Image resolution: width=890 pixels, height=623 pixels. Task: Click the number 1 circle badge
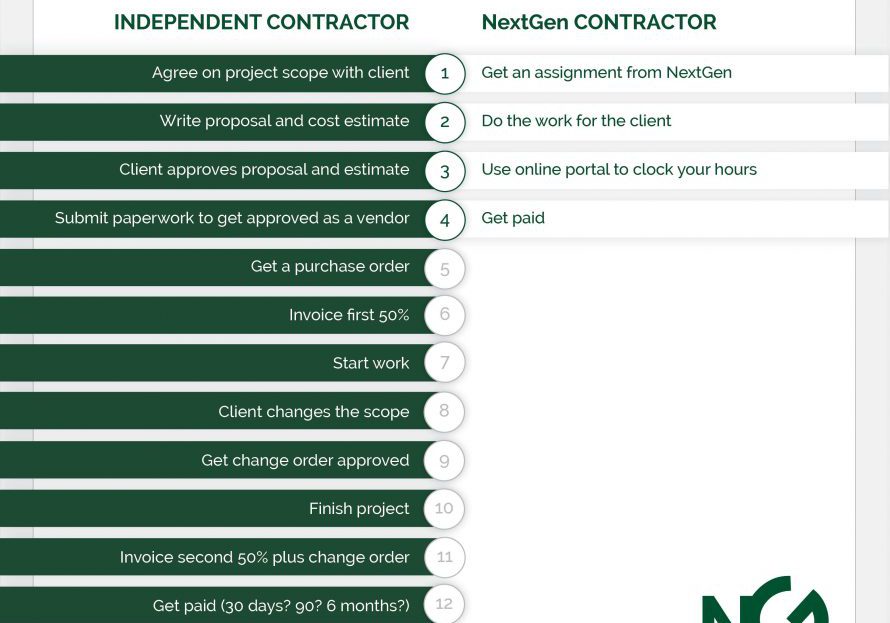coord(444,73)
